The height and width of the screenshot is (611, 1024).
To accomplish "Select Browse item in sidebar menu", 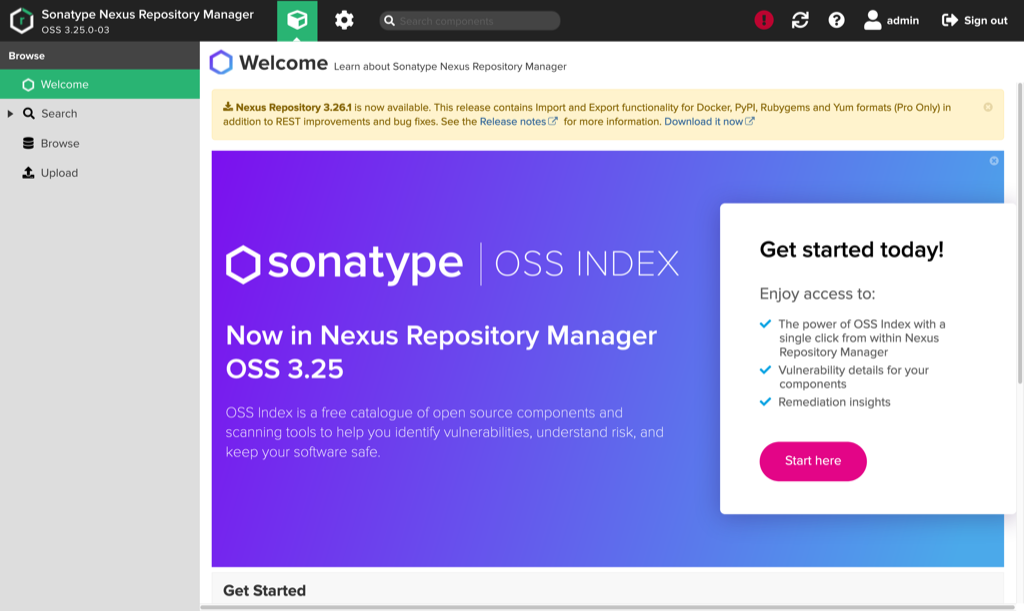I will 100,143.
